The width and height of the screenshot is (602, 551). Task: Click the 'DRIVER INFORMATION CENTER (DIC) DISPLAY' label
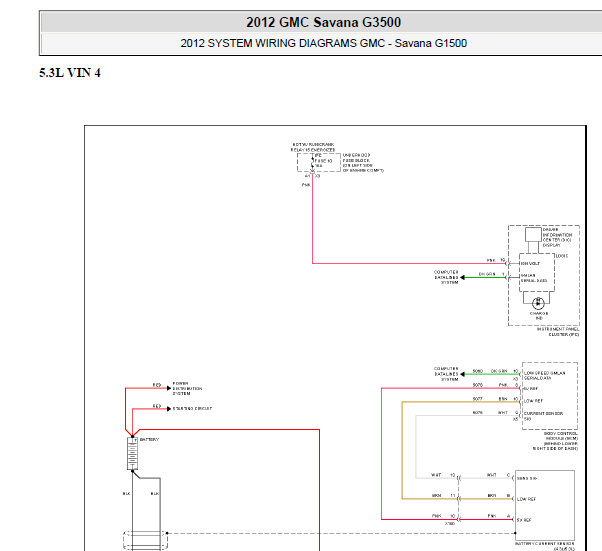tap(557, 237)
